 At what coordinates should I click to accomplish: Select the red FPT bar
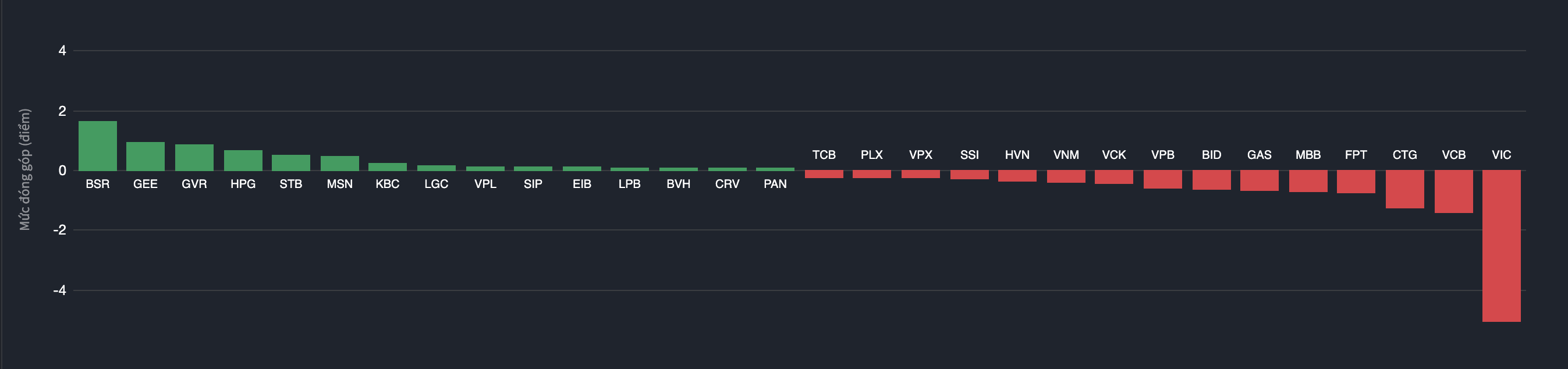coord(1356,182)
